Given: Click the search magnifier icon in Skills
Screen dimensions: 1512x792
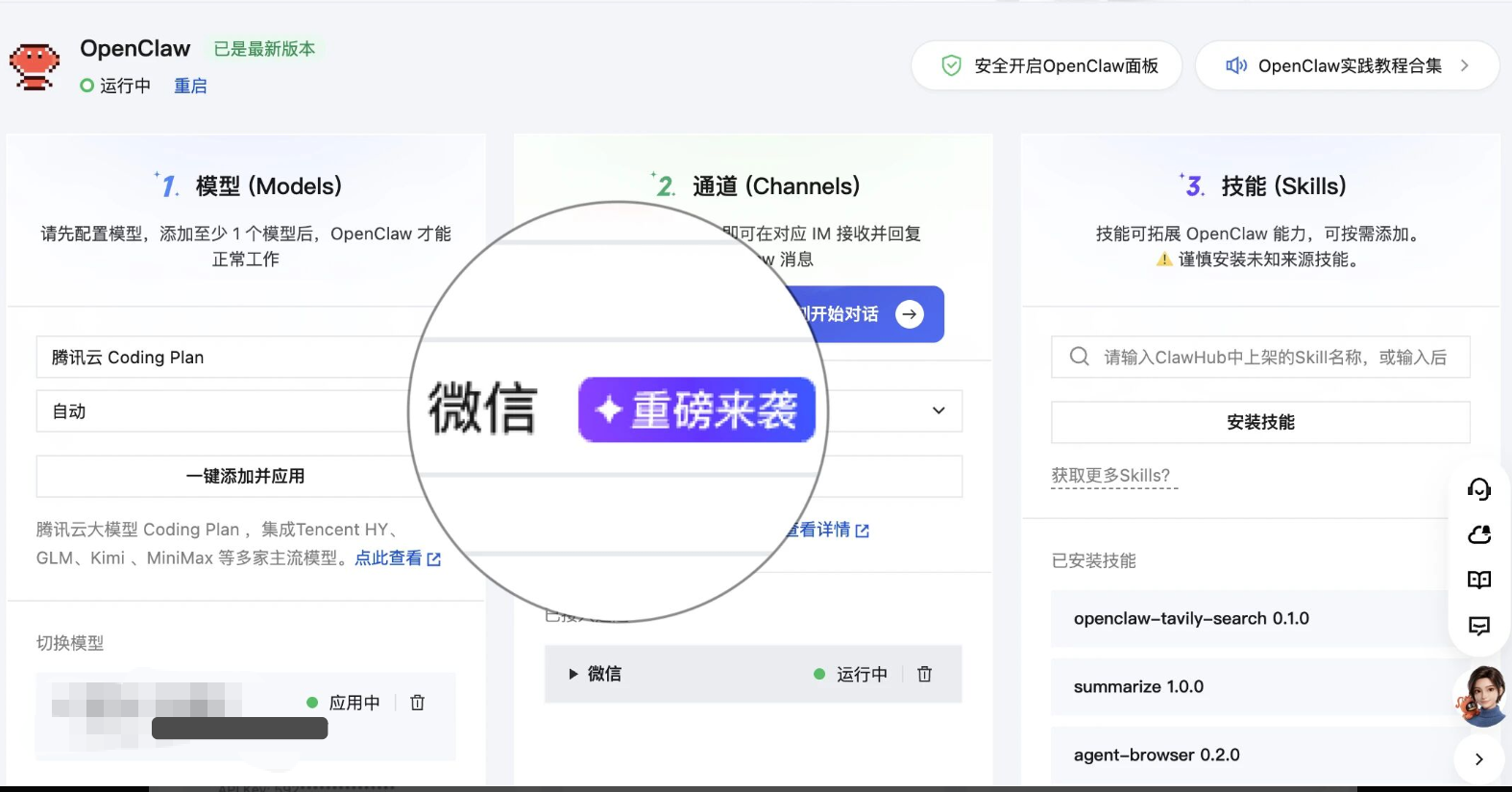Looking at the screenshot, I should tap(1080, 357).
